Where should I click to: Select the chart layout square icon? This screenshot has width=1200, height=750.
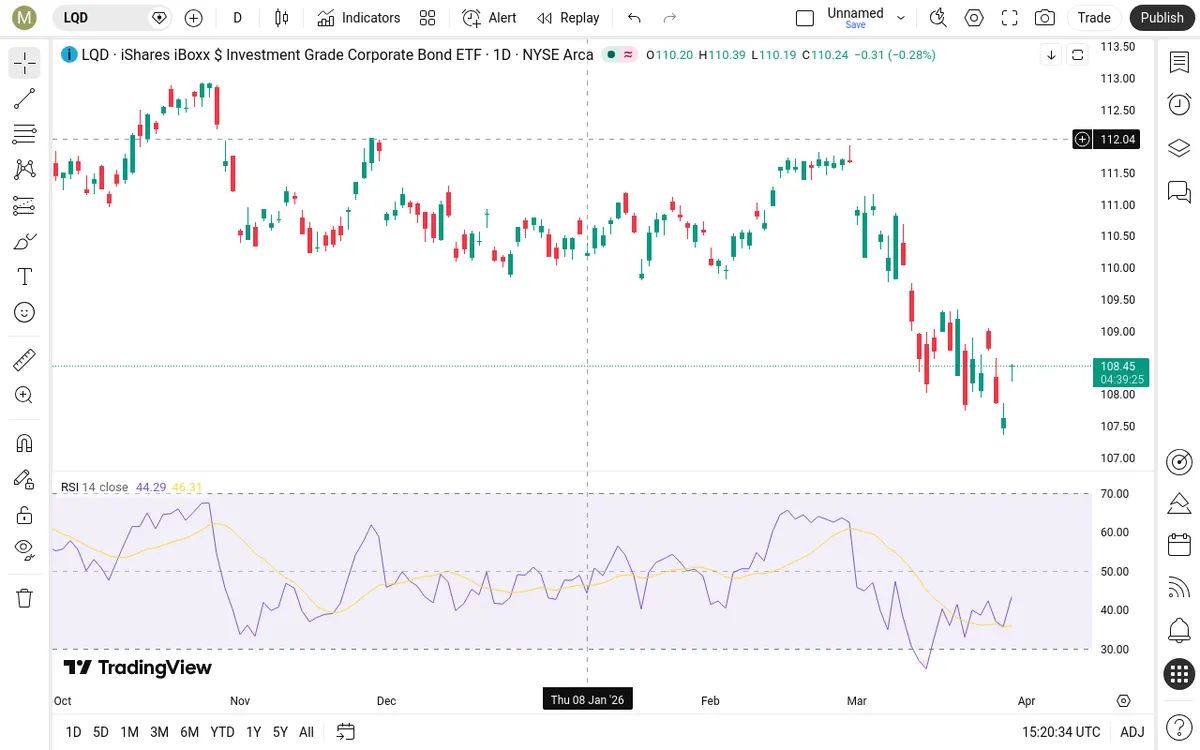805,18
